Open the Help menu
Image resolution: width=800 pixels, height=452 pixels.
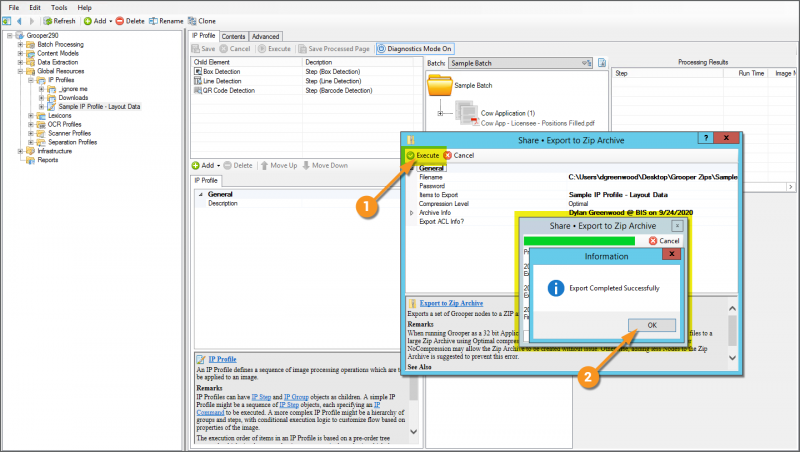(x=84, y=8)
